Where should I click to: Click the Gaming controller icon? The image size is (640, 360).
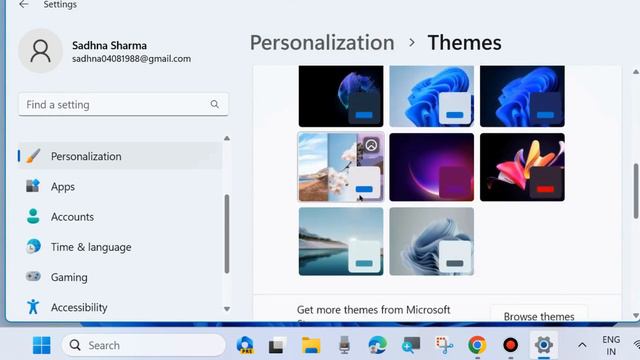pyautogui.click(x=33, y=276)
